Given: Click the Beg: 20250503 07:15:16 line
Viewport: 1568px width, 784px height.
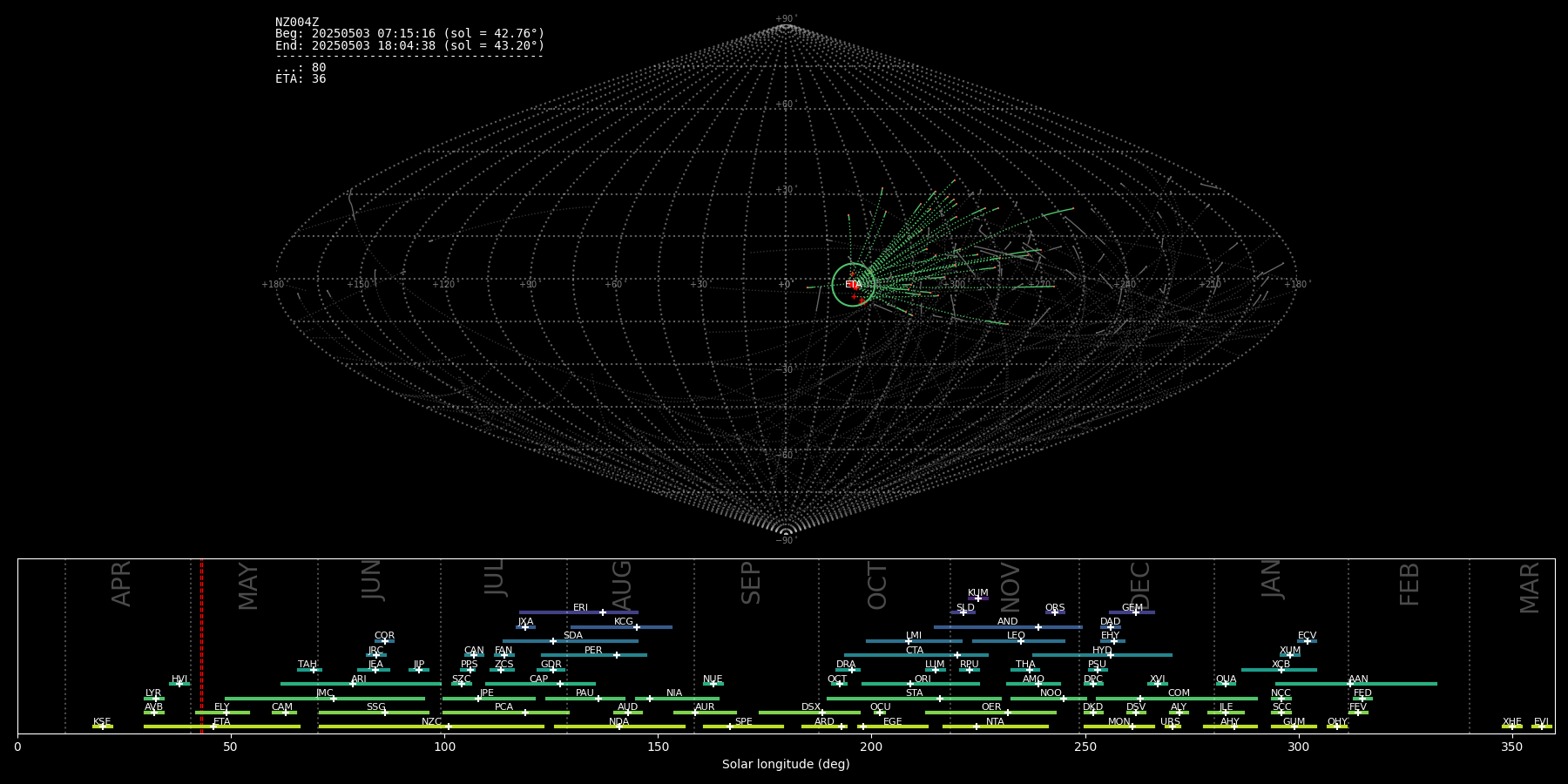Looking at the screenshot, I should pos(409,34).
